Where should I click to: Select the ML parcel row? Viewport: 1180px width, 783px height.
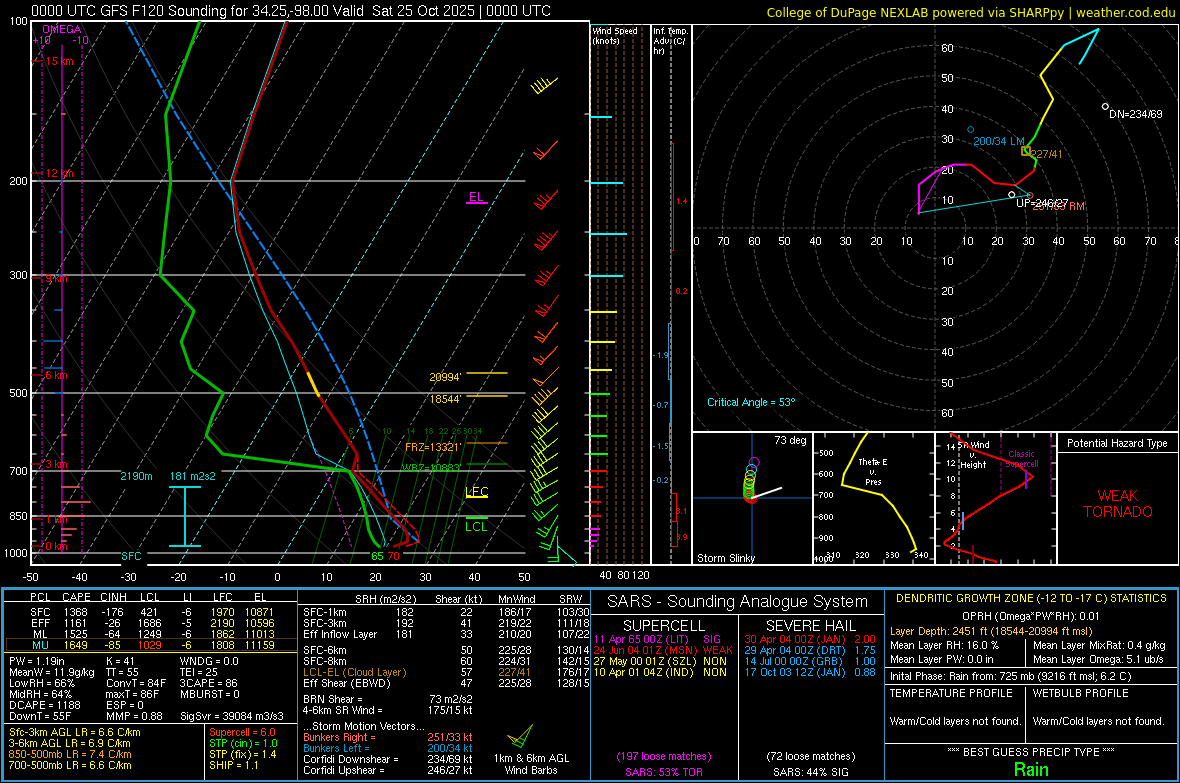[151, 634]
